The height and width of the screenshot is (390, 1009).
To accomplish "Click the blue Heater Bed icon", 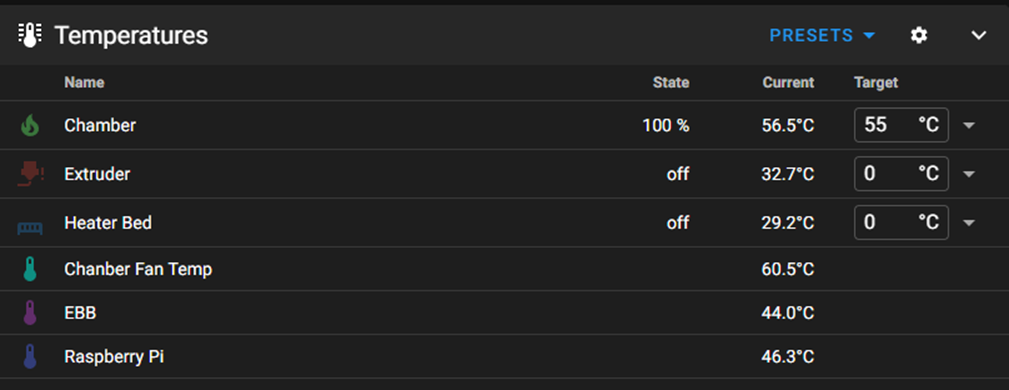I will click(x=30, y=228).
